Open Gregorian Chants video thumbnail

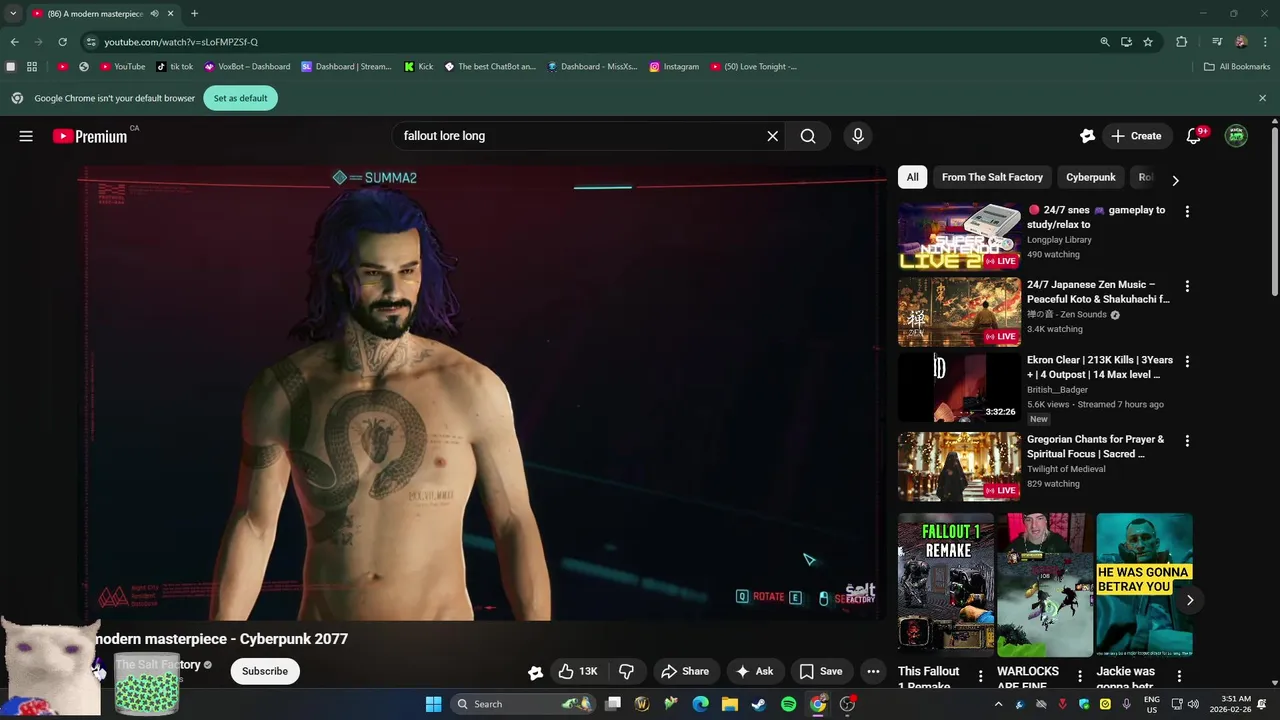coord(959,466)
